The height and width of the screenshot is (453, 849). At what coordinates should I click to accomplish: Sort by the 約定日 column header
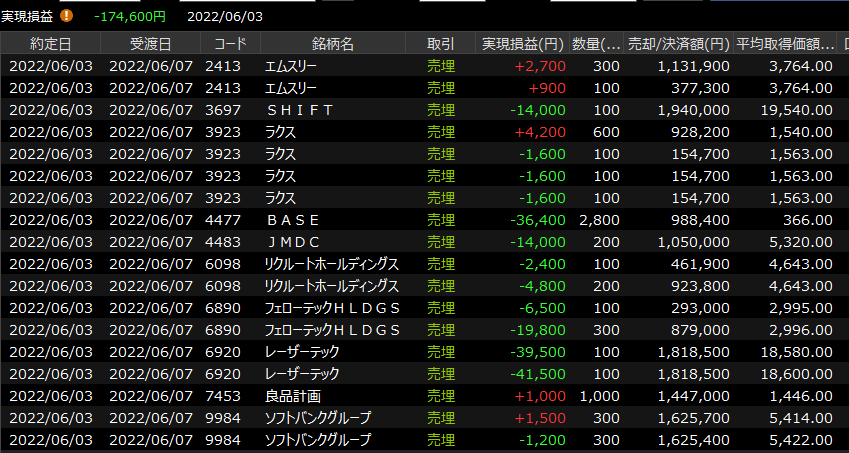pyautogui.click(x=50, y=44)
